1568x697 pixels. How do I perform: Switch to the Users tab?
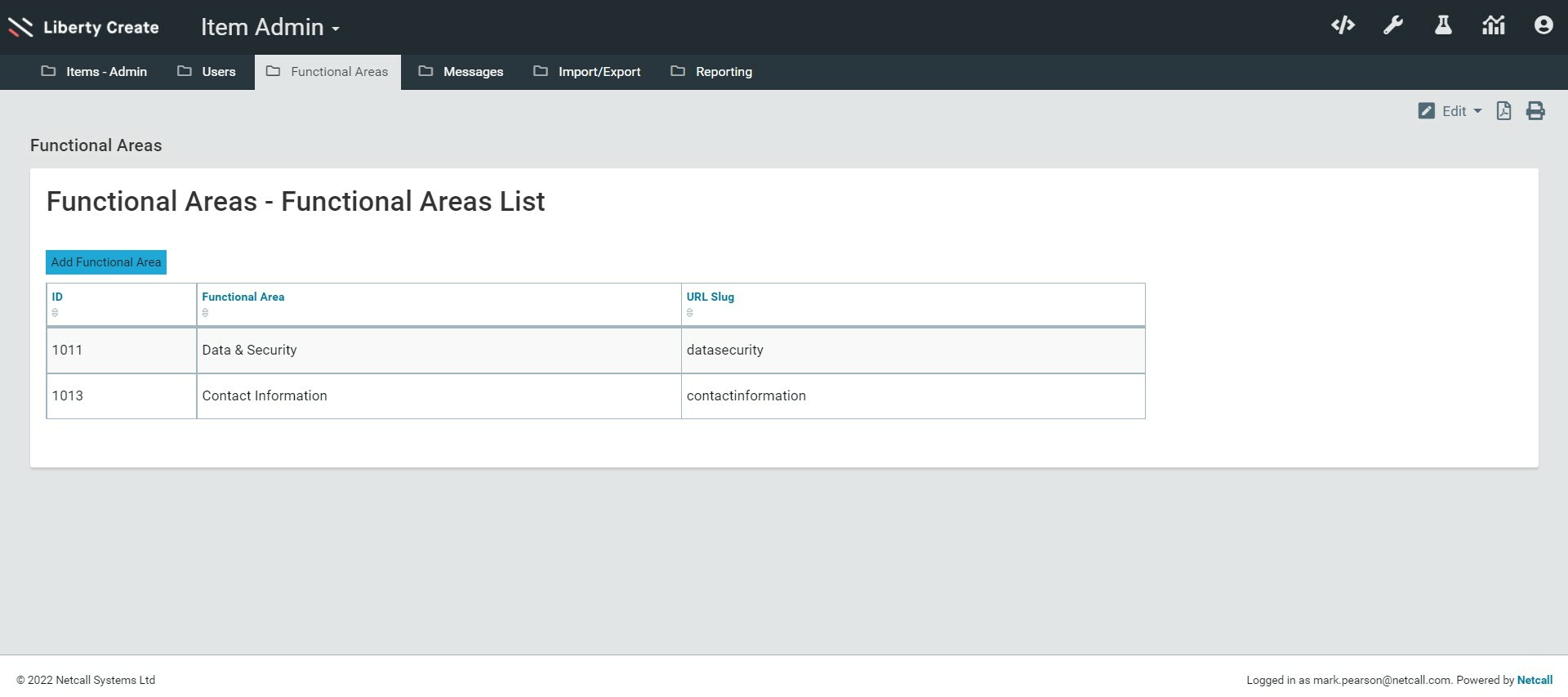click(x=207, y=72)
